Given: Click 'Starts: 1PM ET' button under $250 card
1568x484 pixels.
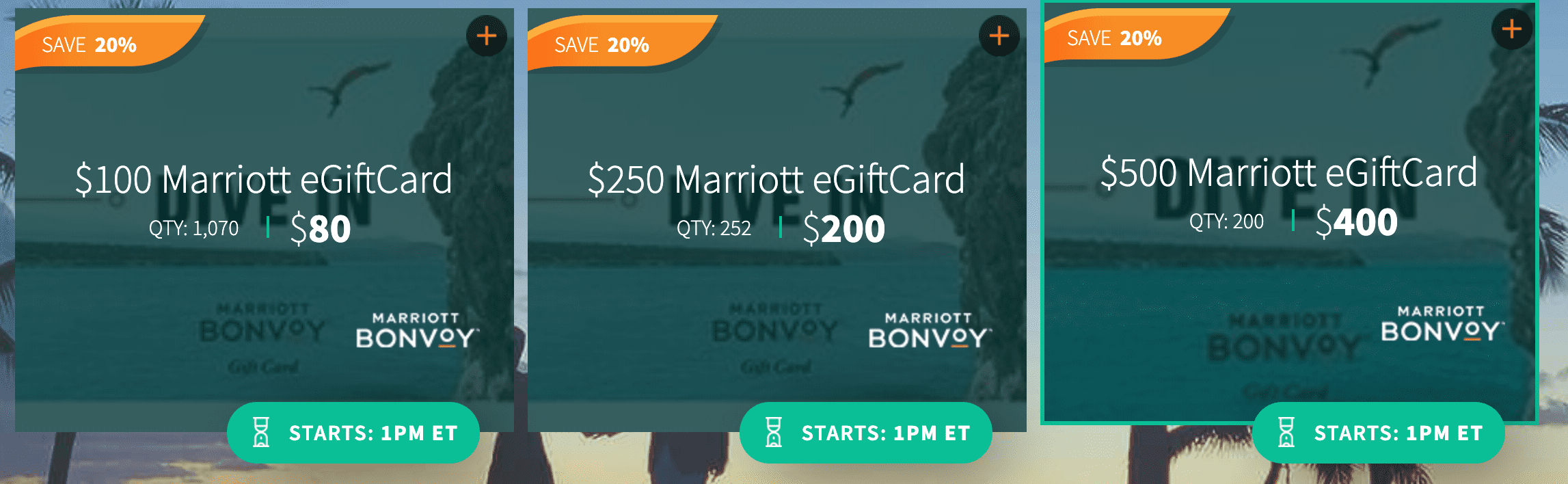Looking at the screenshot, I should 866,433.
